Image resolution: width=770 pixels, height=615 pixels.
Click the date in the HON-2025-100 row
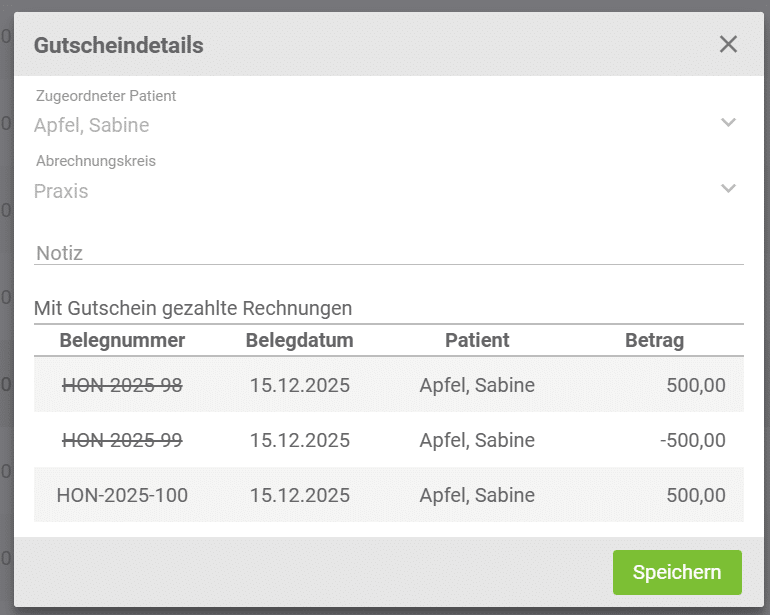[299, 495]
